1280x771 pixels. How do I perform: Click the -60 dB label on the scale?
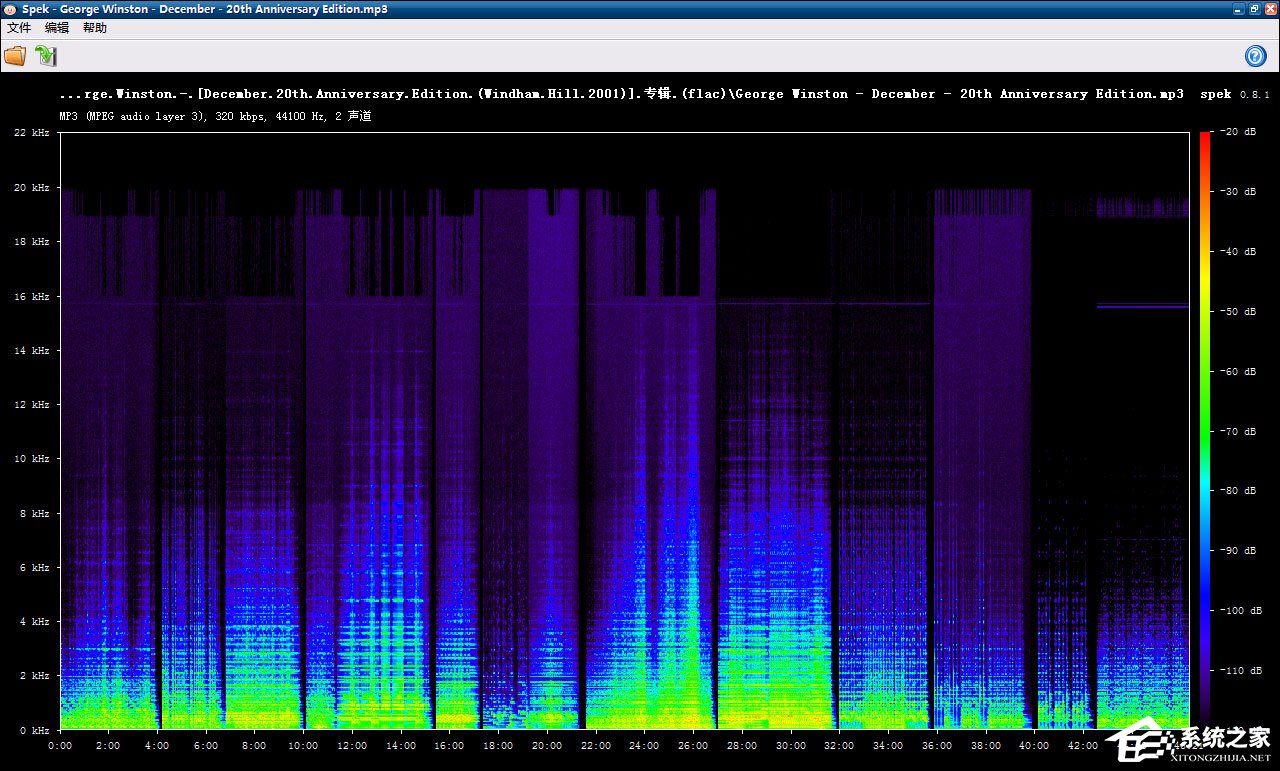(x=1238, y=371)
